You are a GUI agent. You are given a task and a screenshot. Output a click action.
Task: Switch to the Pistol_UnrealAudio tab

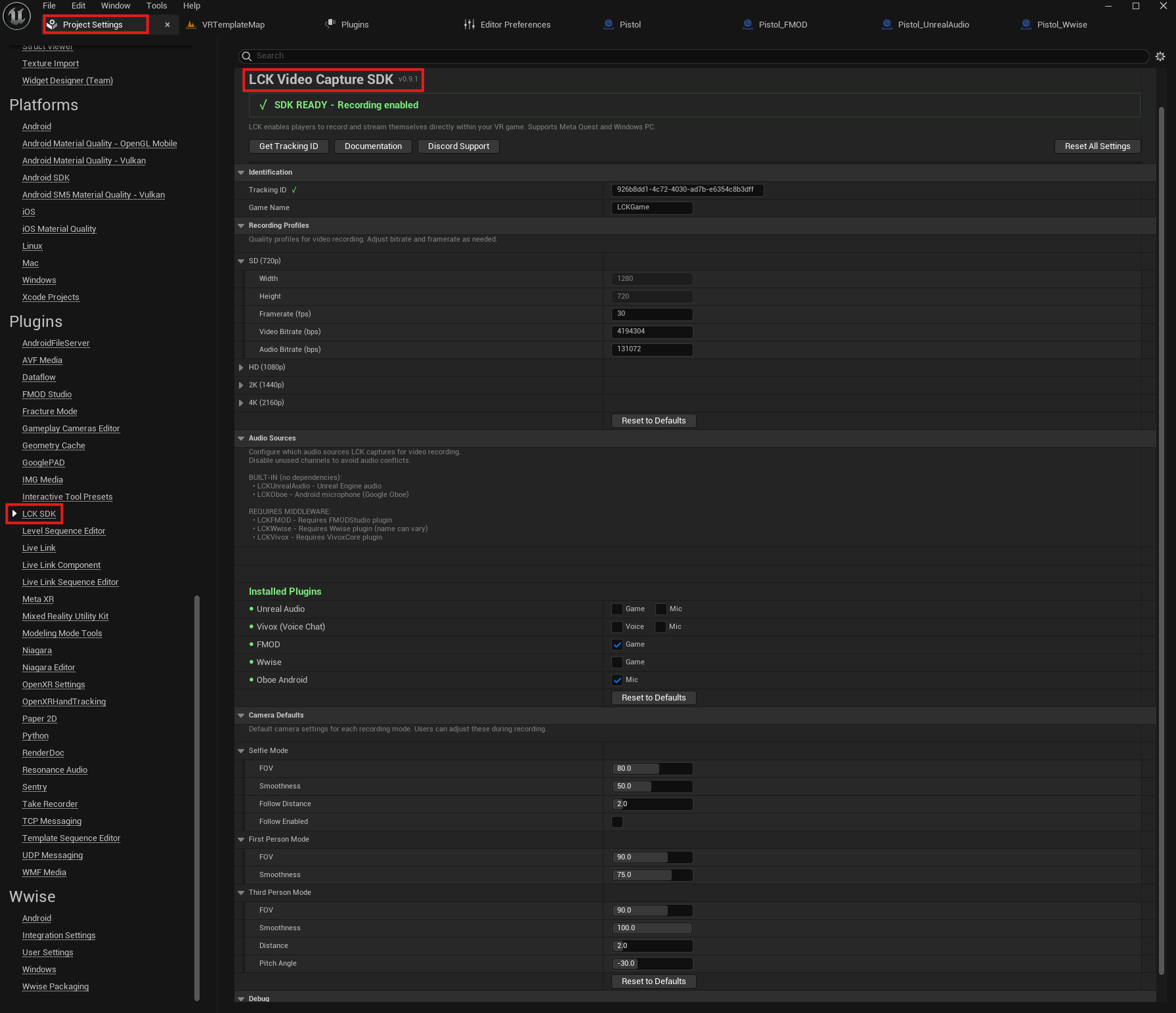tap(933, 24)
